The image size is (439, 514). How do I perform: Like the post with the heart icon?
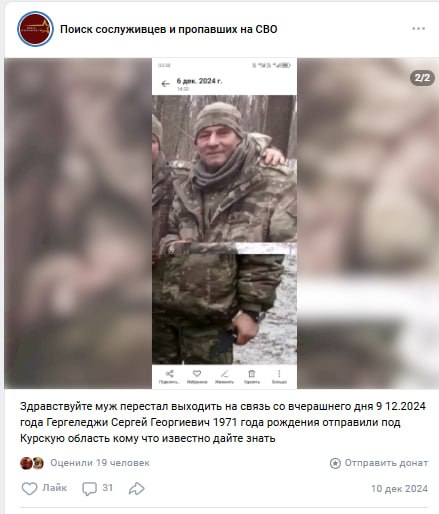pyautogui.click(x=29, y=488)
